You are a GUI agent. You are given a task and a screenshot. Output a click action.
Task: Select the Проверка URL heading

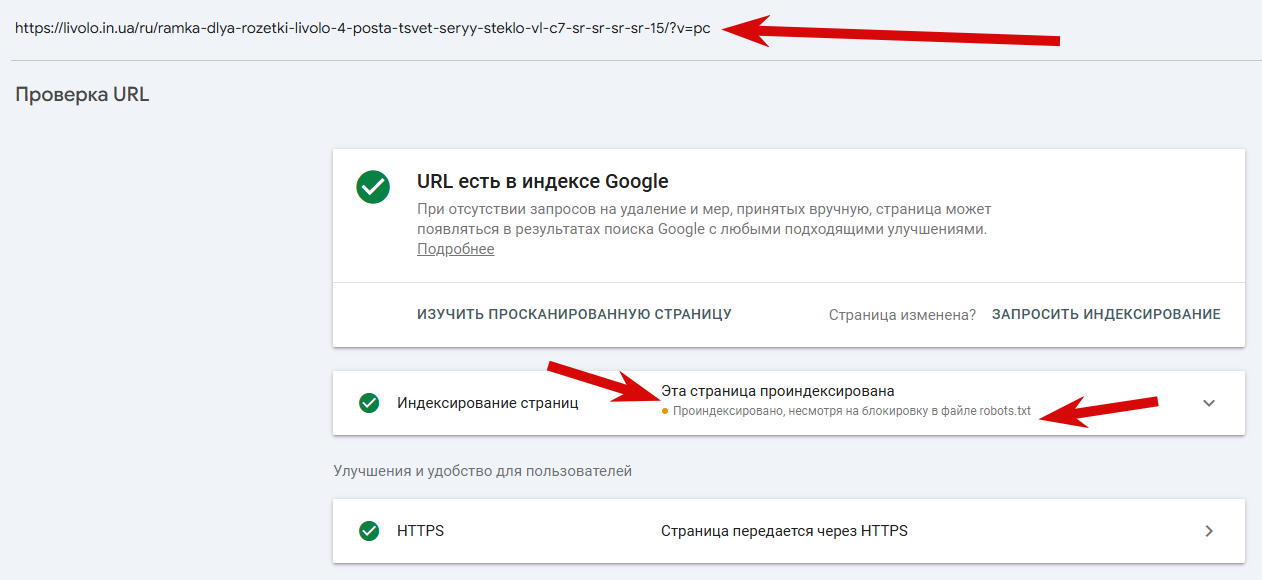pos(82,95)
